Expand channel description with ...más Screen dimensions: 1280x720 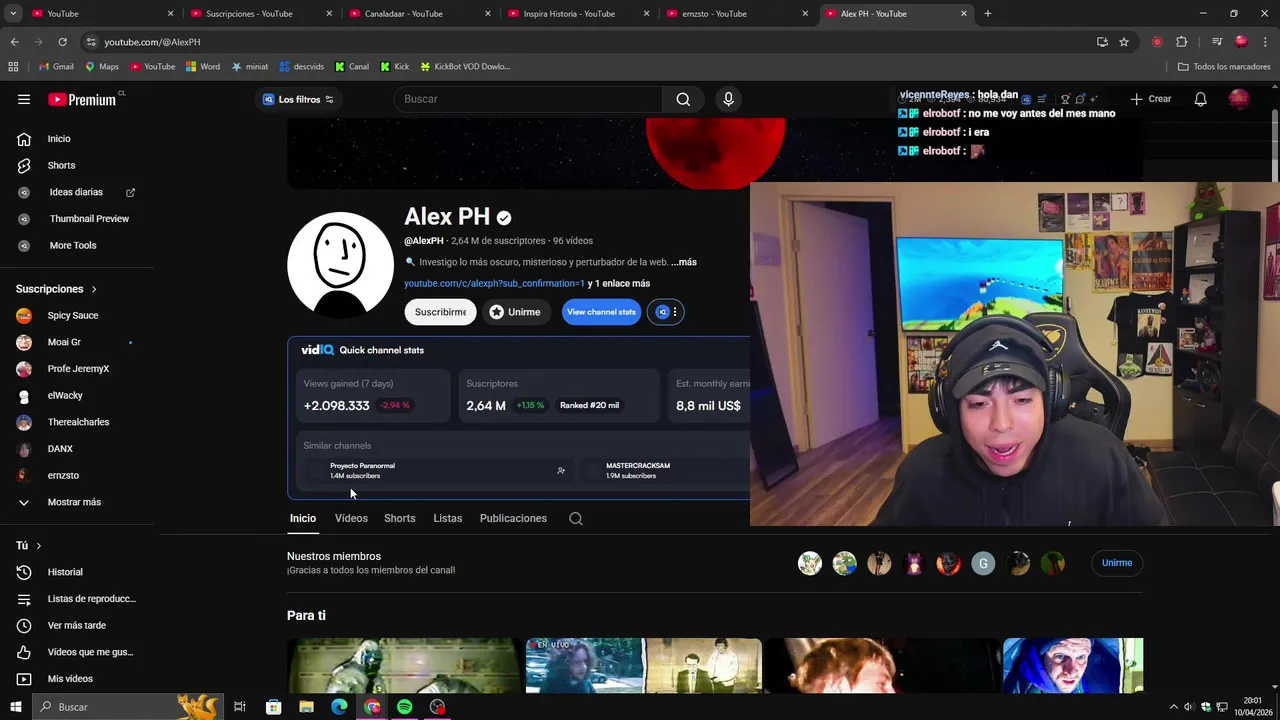[x=684, y=262]
